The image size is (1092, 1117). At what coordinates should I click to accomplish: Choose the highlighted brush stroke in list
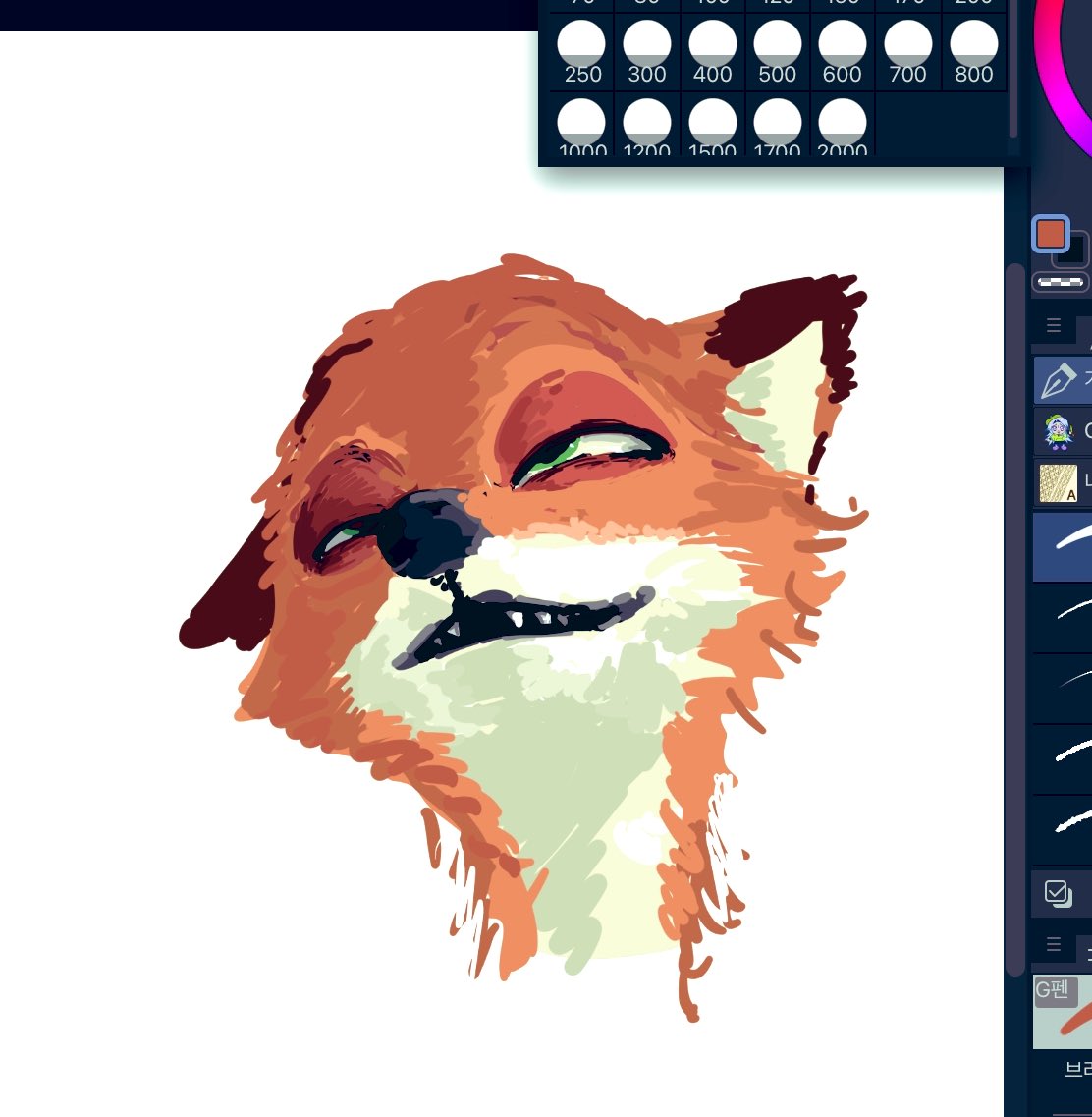point(1063,547)
